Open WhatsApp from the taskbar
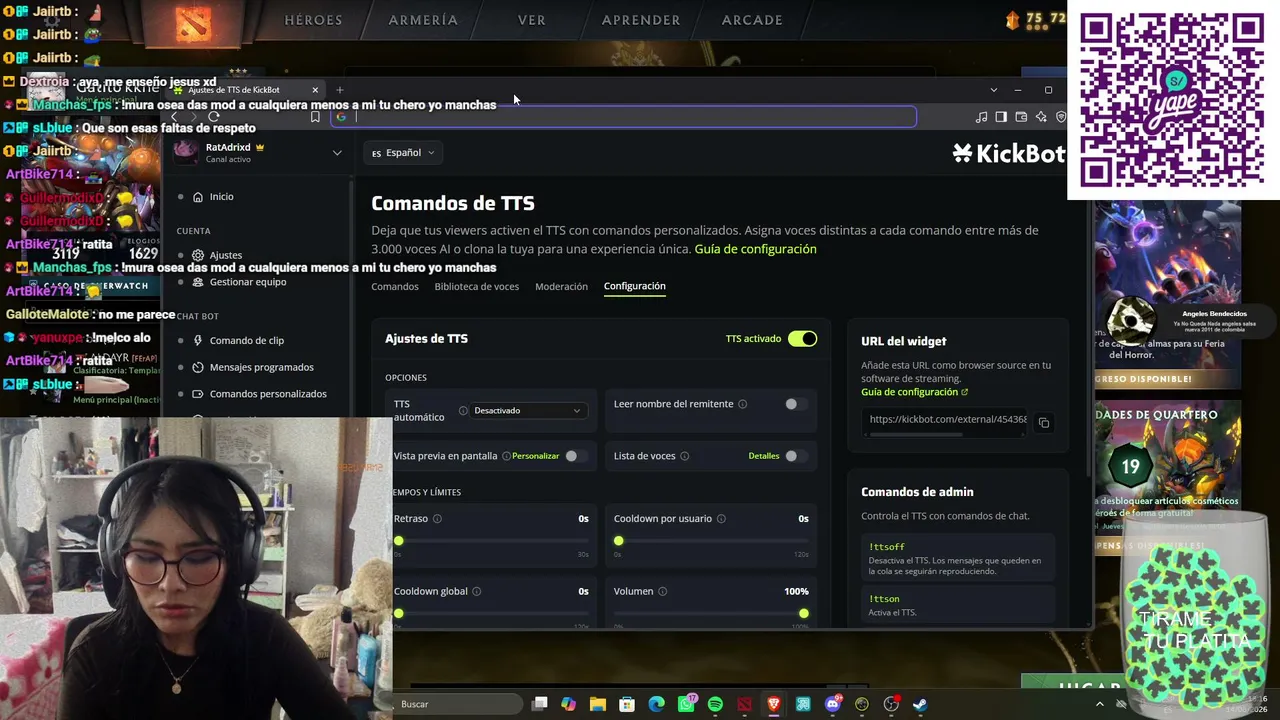The width and height of the screenshot is (1280, 720). pos(686,704)
